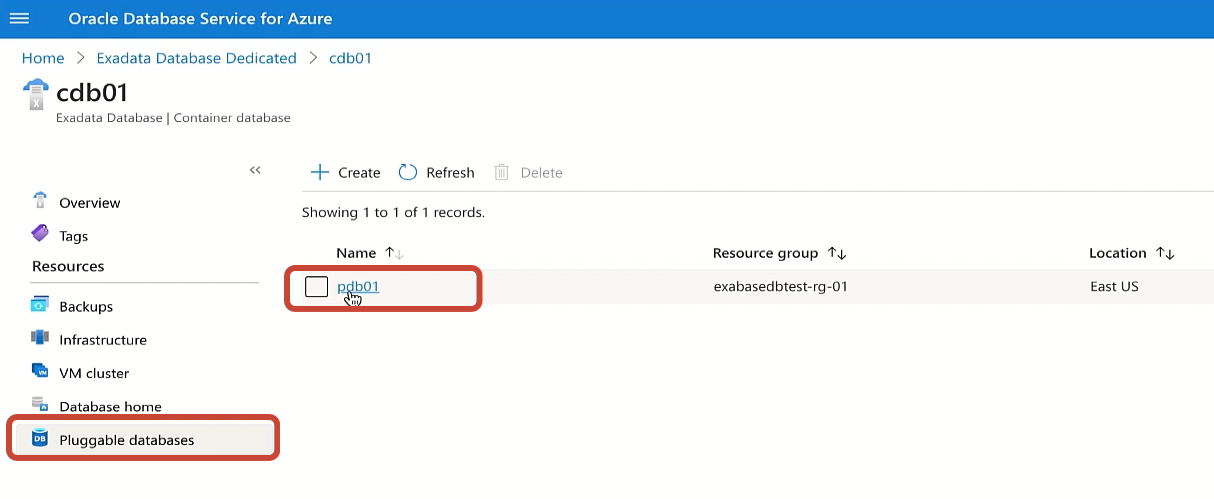Collapse the sidebar with double chevron
Screen dimensions: 1214x499
255,170
